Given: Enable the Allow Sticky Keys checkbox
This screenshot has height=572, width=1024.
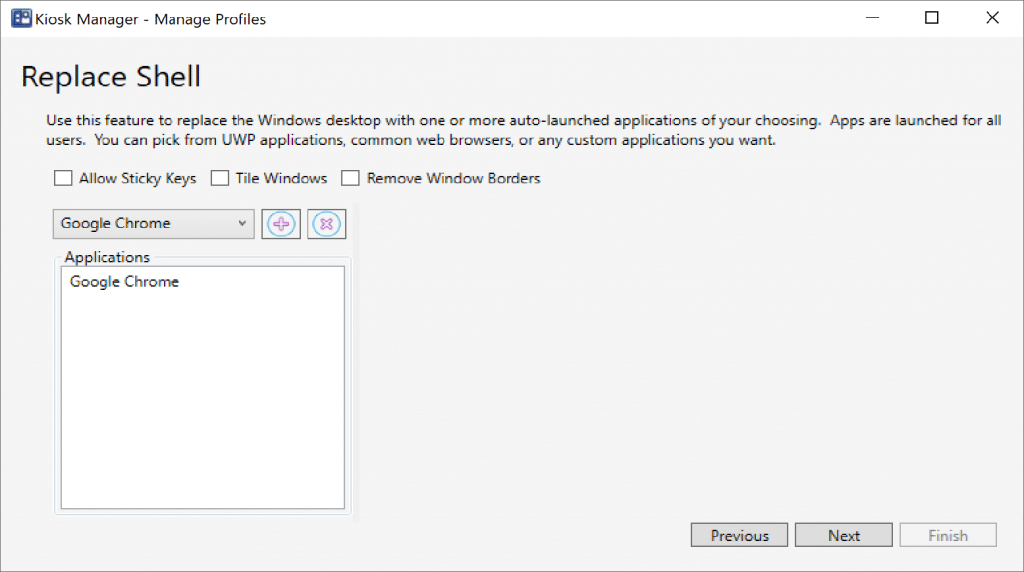Looking at the screenshot, I should 63,178.
